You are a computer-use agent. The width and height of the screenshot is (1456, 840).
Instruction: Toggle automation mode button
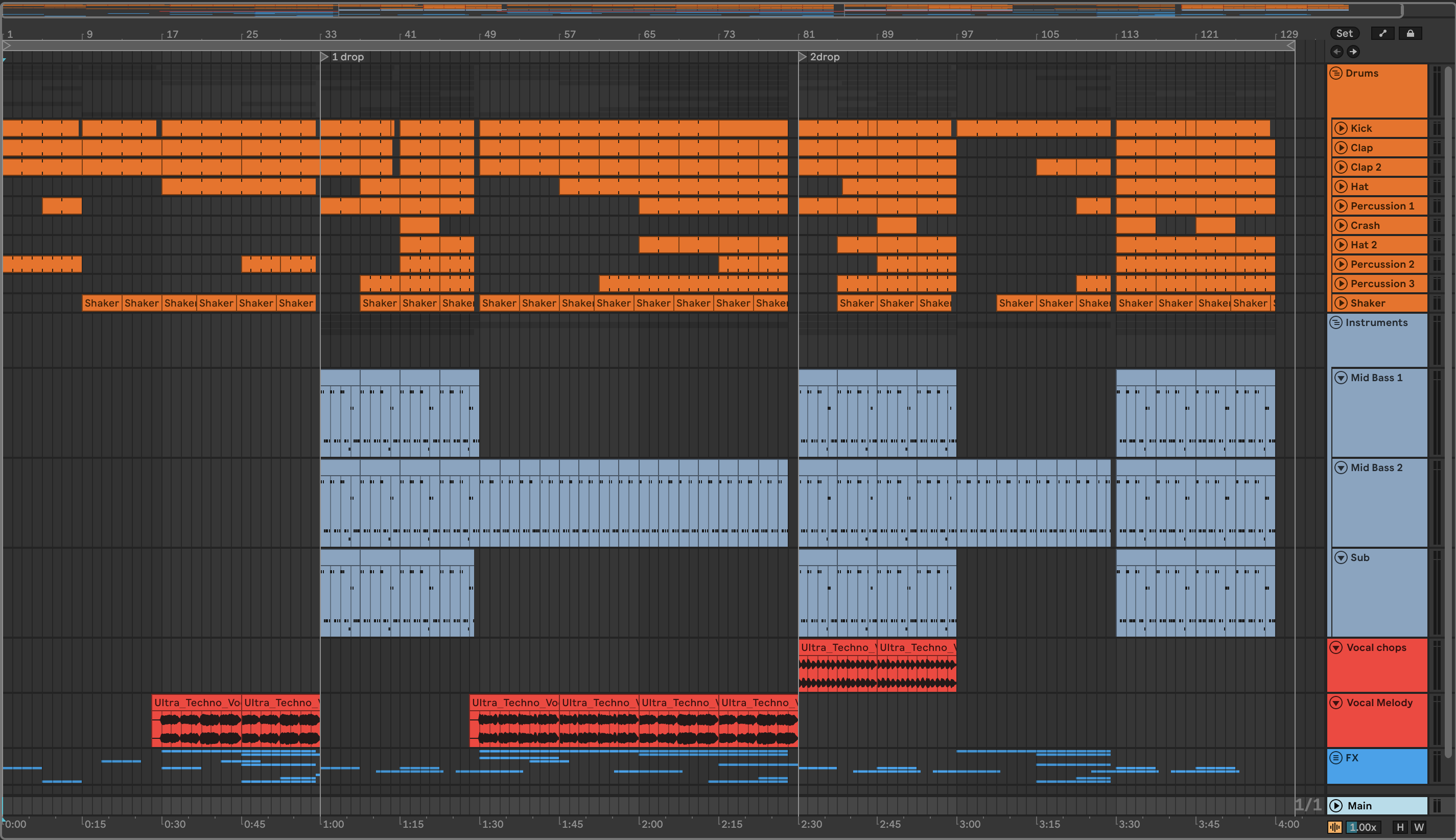1382,33
